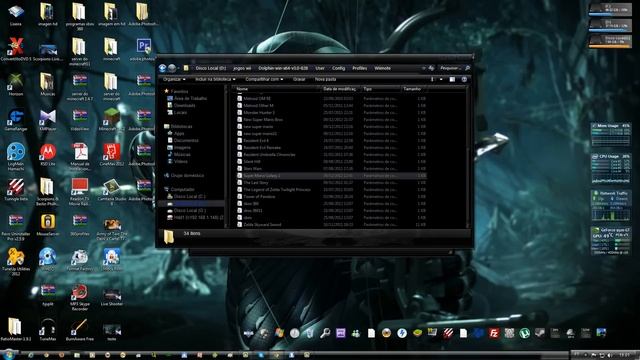Open Computador in navigation pane
Screen dimensions: 640x360
click(x=182, y=189)
